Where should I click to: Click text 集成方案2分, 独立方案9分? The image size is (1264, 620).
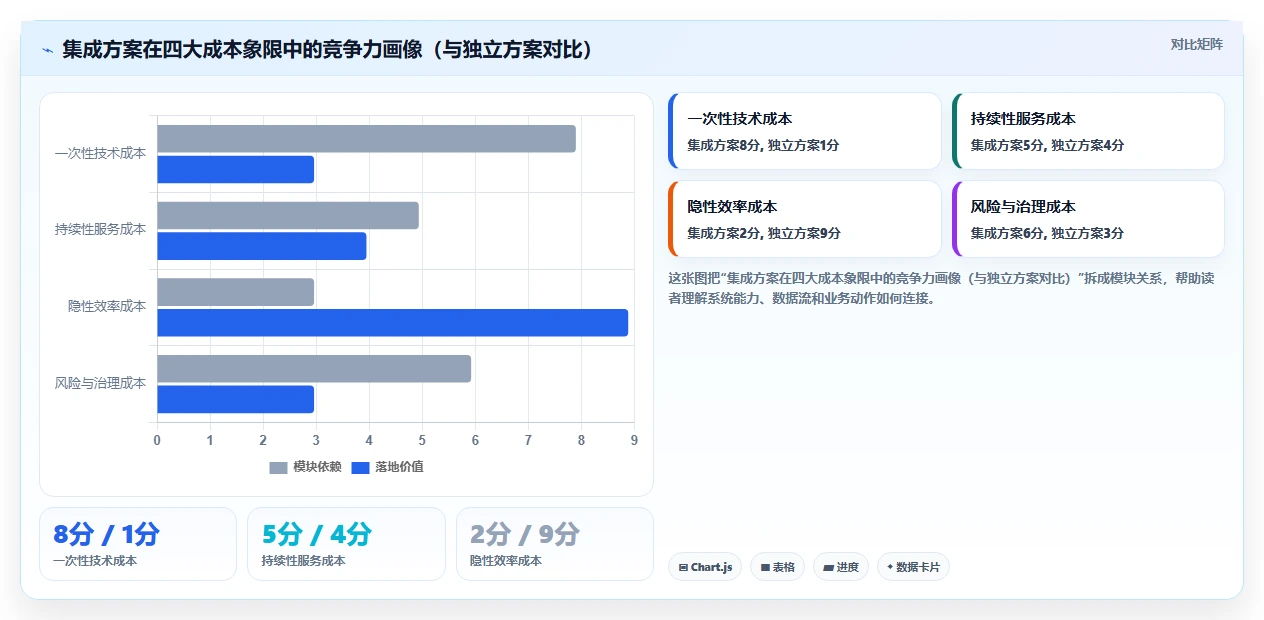click(x=763, y=233)
